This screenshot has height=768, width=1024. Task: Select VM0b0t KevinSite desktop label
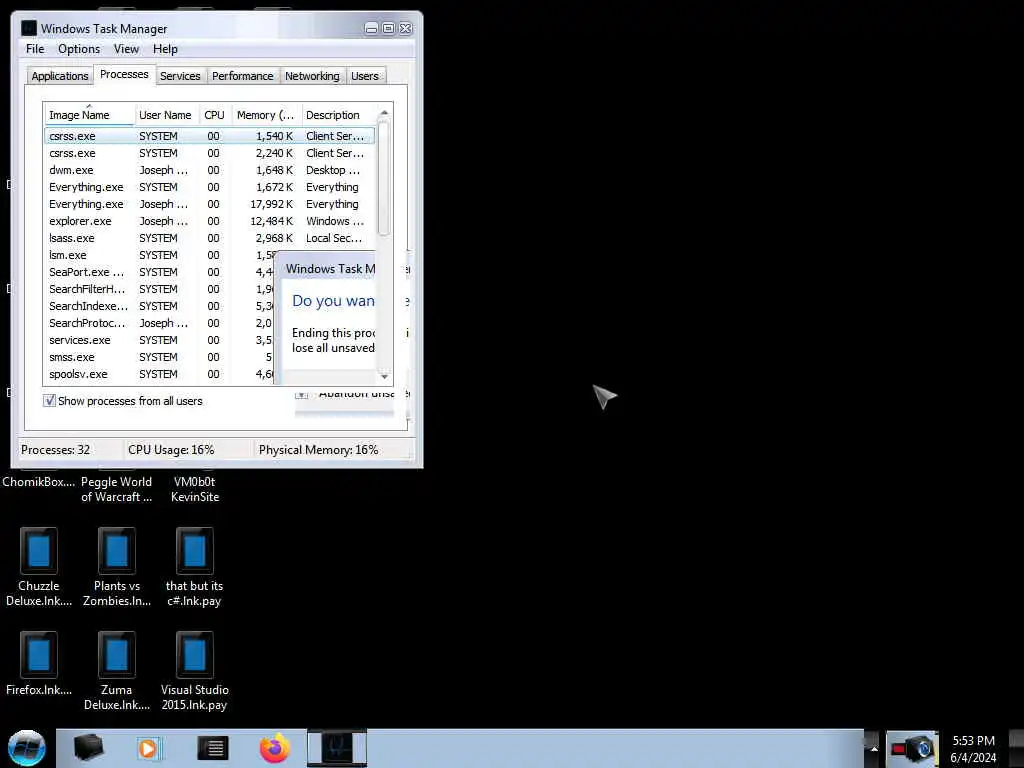195,489
